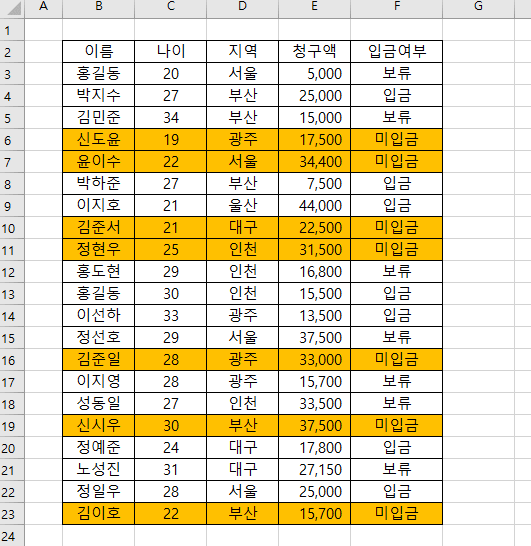Select the cell containing 홍도현

click(x=99, y=272)
